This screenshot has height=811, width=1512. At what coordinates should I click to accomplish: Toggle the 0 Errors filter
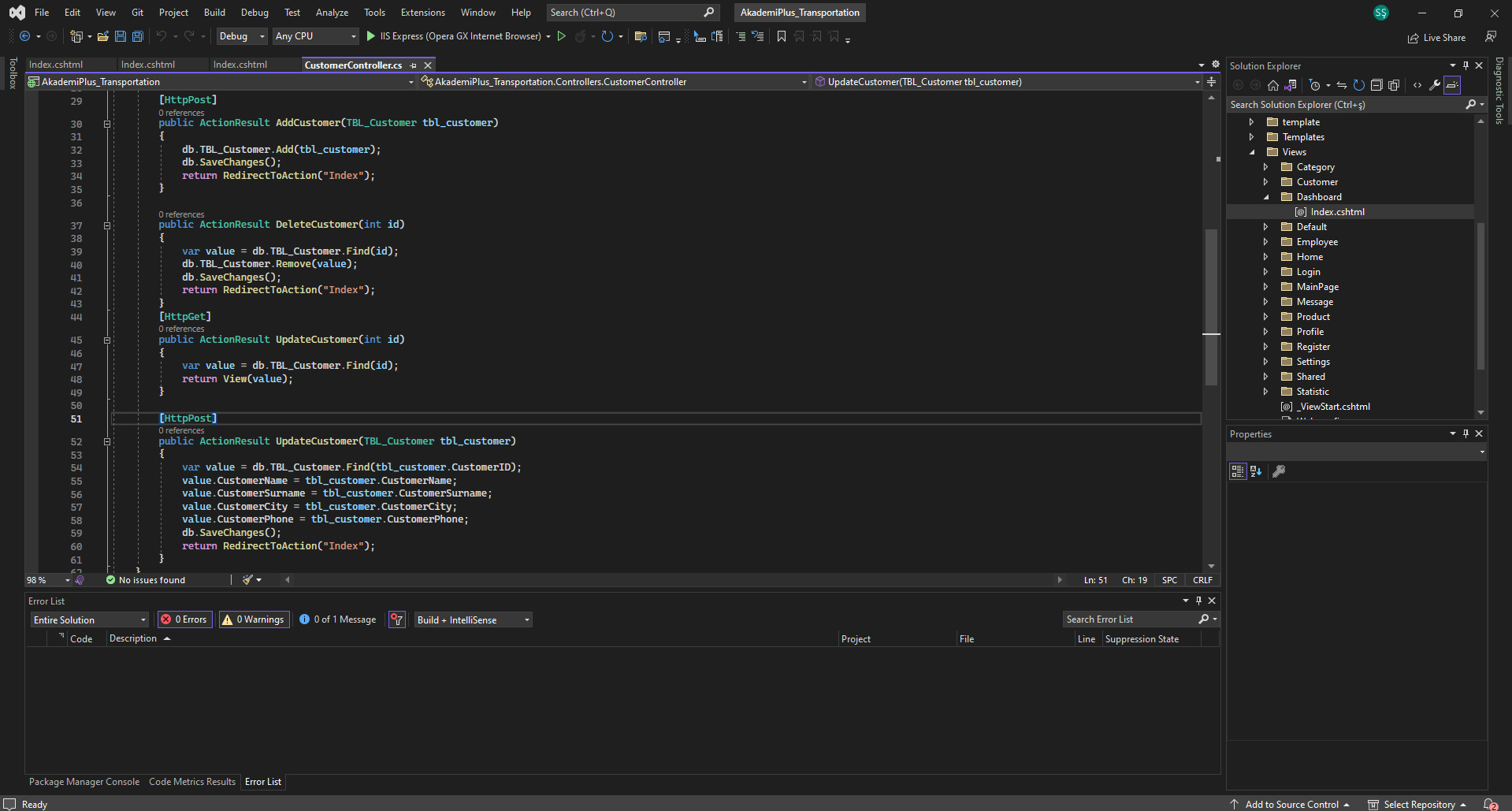(x=184, y=619)
